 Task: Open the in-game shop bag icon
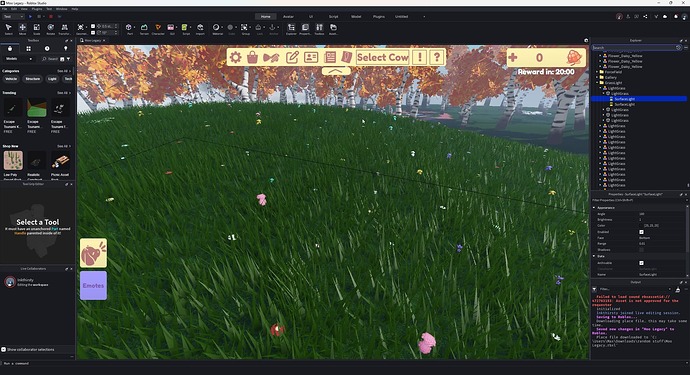[x=252, y=57]
